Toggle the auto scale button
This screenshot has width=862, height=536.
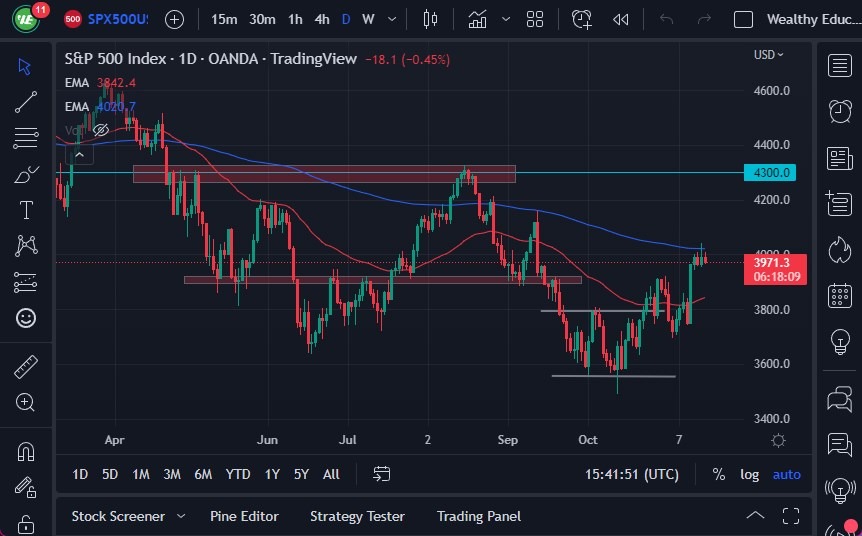coord(787,474)
